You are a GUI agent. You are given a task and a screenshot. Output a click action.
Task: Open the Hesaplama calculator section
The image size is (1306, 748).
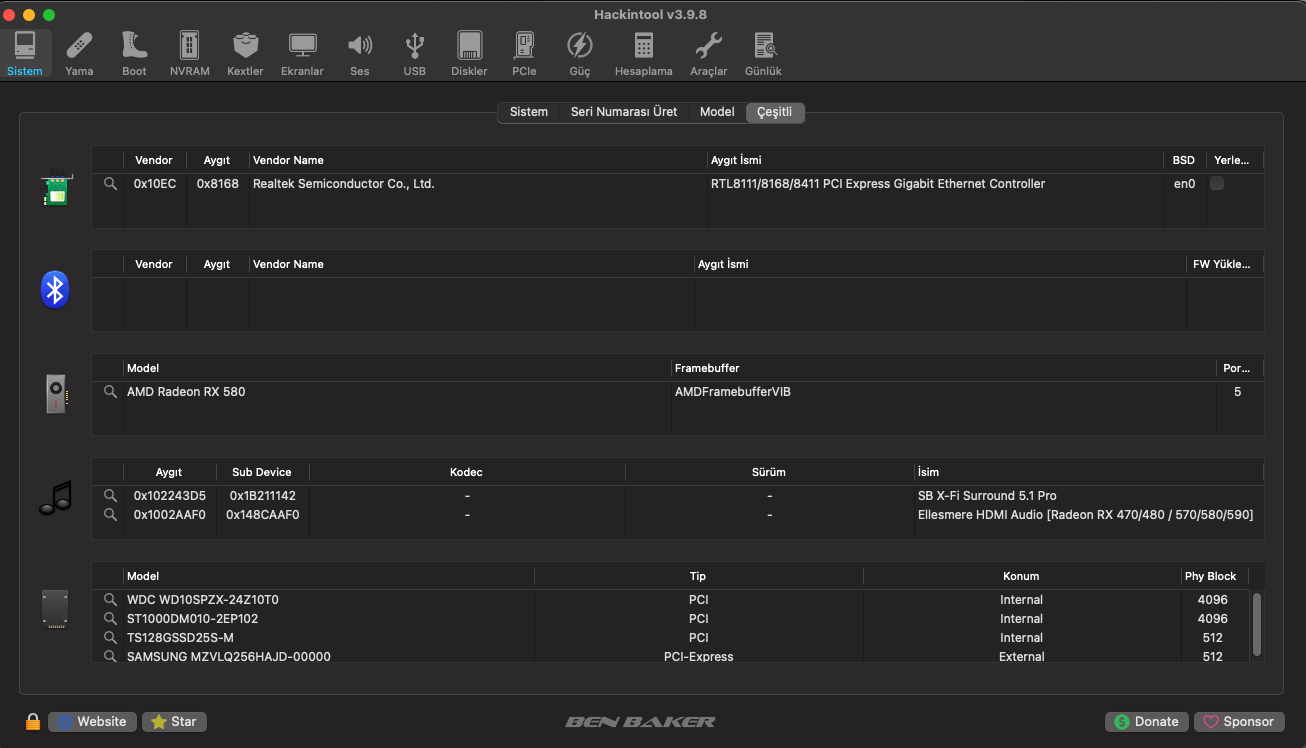(643, 54)
